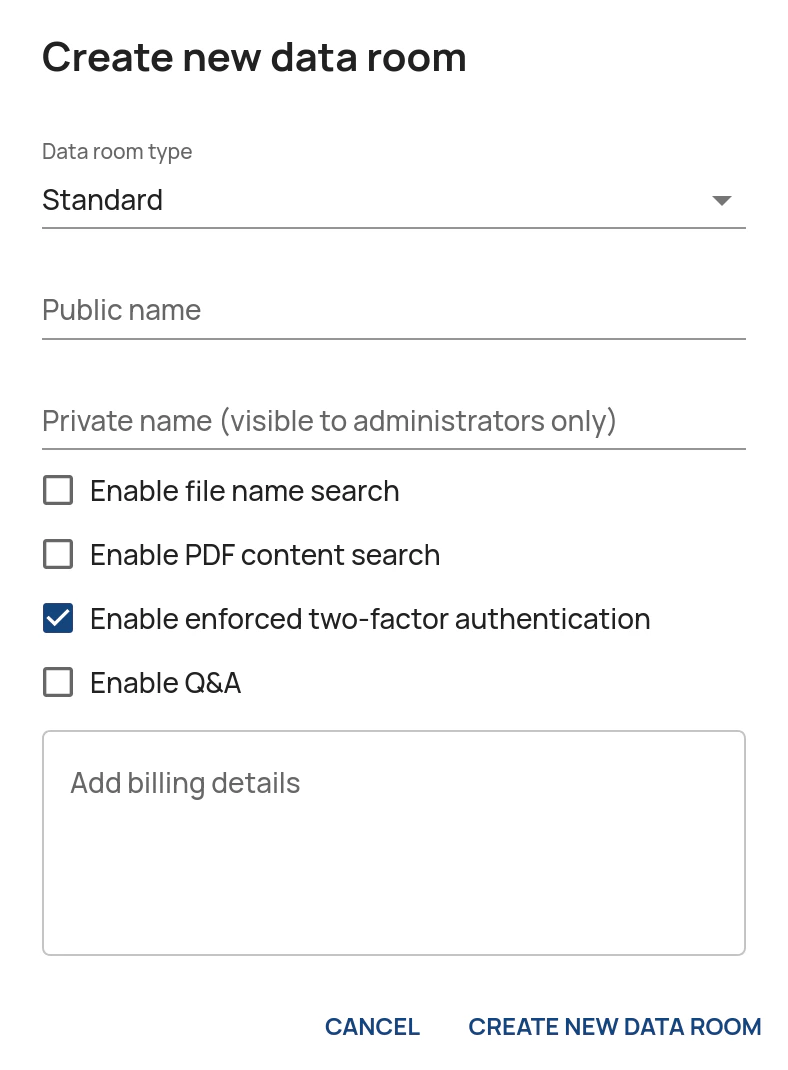Uncheck the two-factor authentication checkbox
The image size is (788, 1070).
point(58,618)
